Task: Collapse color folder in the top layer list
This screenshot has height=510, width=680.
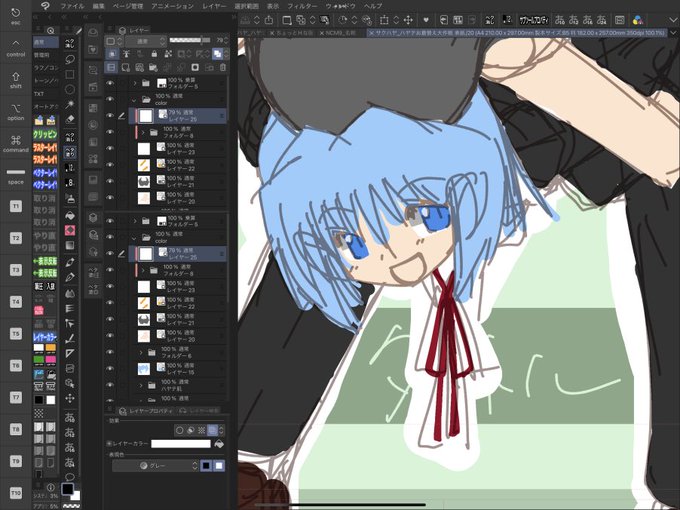Action: coord(134,100)
